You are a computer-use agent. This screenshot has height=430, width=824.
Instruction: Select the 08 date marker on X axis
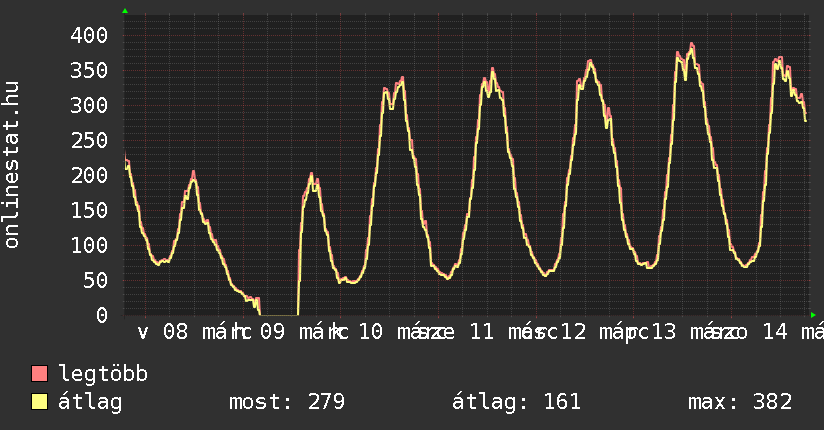pos(175,332)
